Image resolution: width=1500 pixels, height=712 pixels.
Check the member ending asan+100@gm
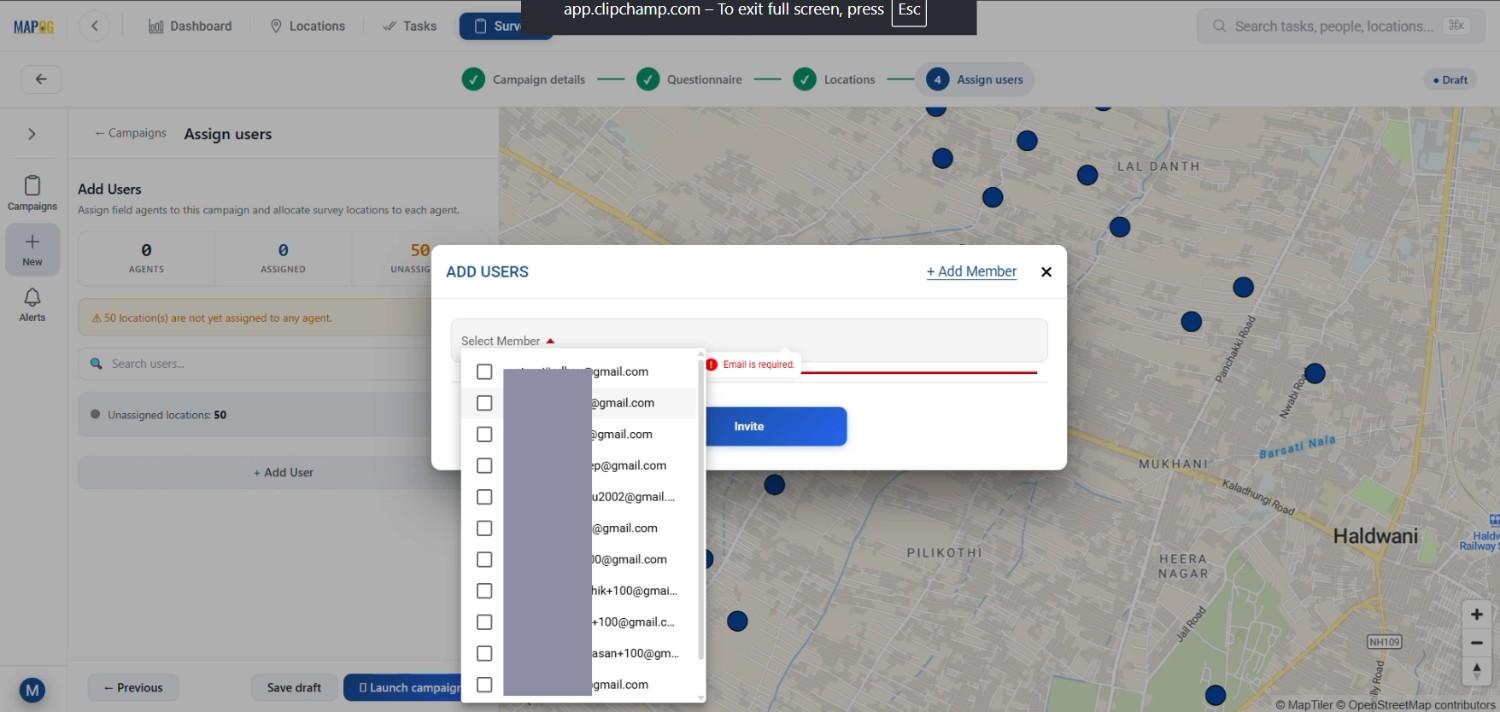484,653
